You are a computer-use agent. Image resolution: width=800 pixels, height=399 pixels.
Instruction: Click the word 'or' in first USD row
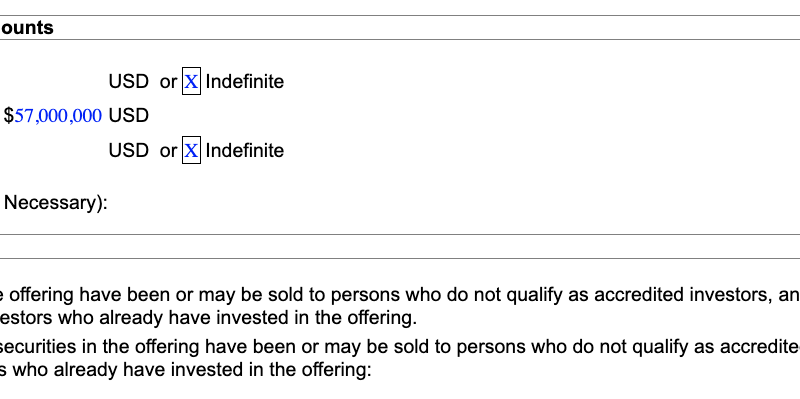(x=168, y=82)
